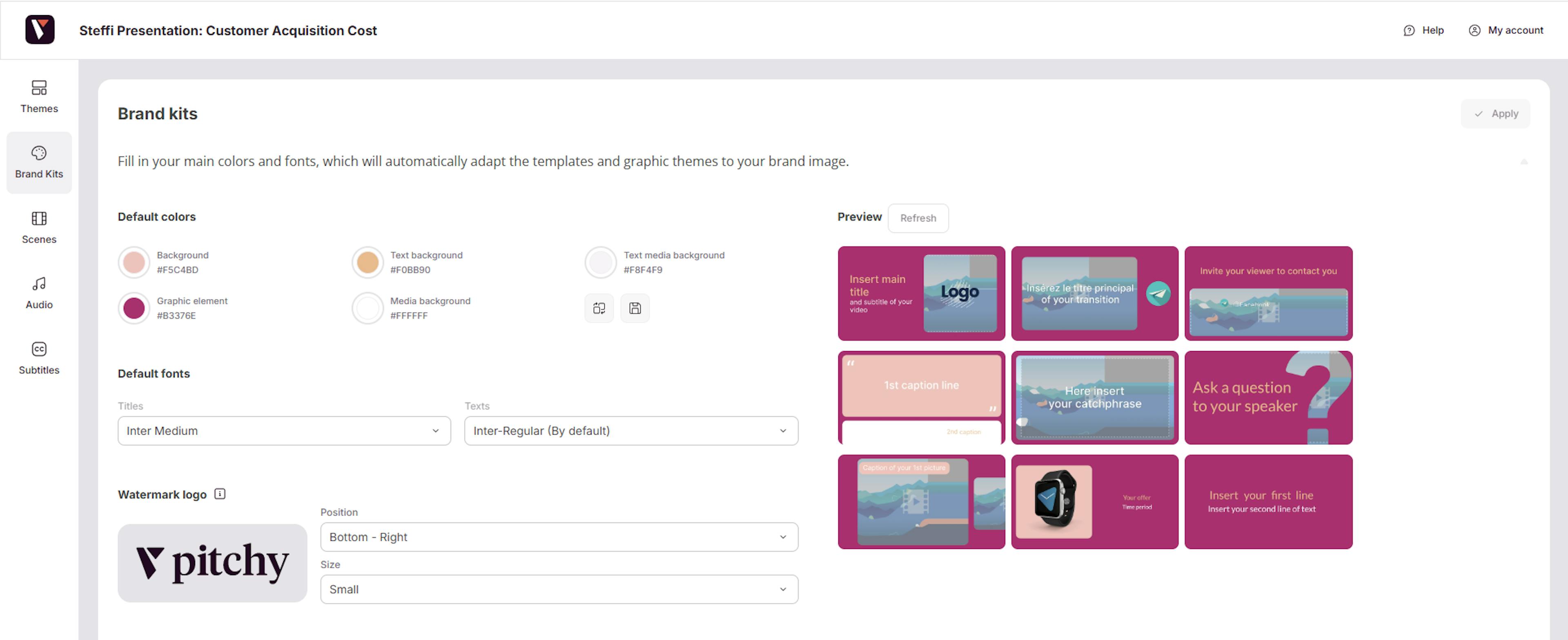Screen dimensions: 1568x640
Task: Click the swap colors icon
Action: coord(598,309)
